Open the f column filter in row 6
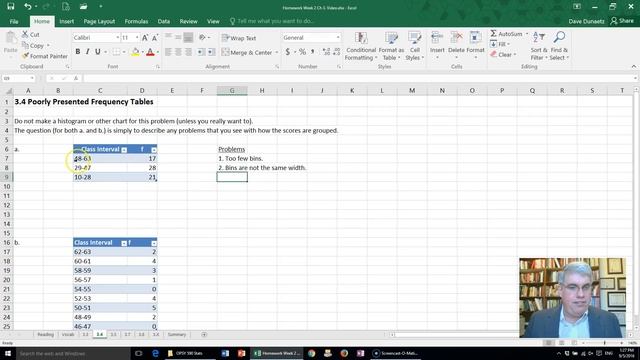 [154, 150]
